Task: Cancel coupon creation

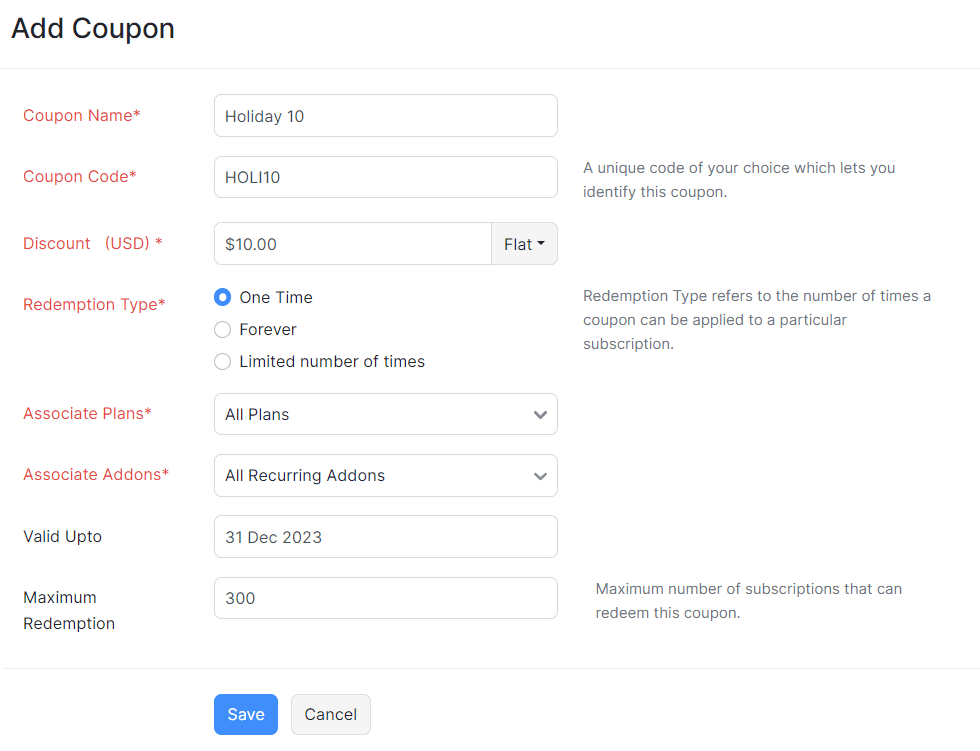Action: click(x=330, y=714)
